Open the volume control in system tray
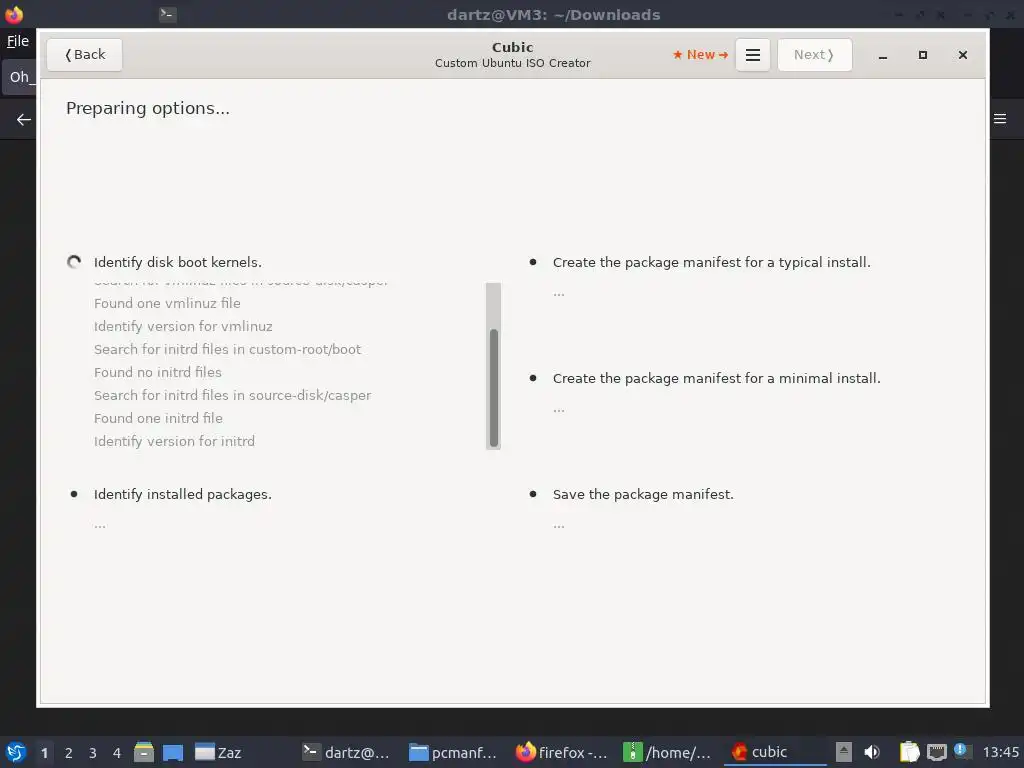Image resolution: width=1024 pixels, height=768 pixels. click(x=872, y=752)
